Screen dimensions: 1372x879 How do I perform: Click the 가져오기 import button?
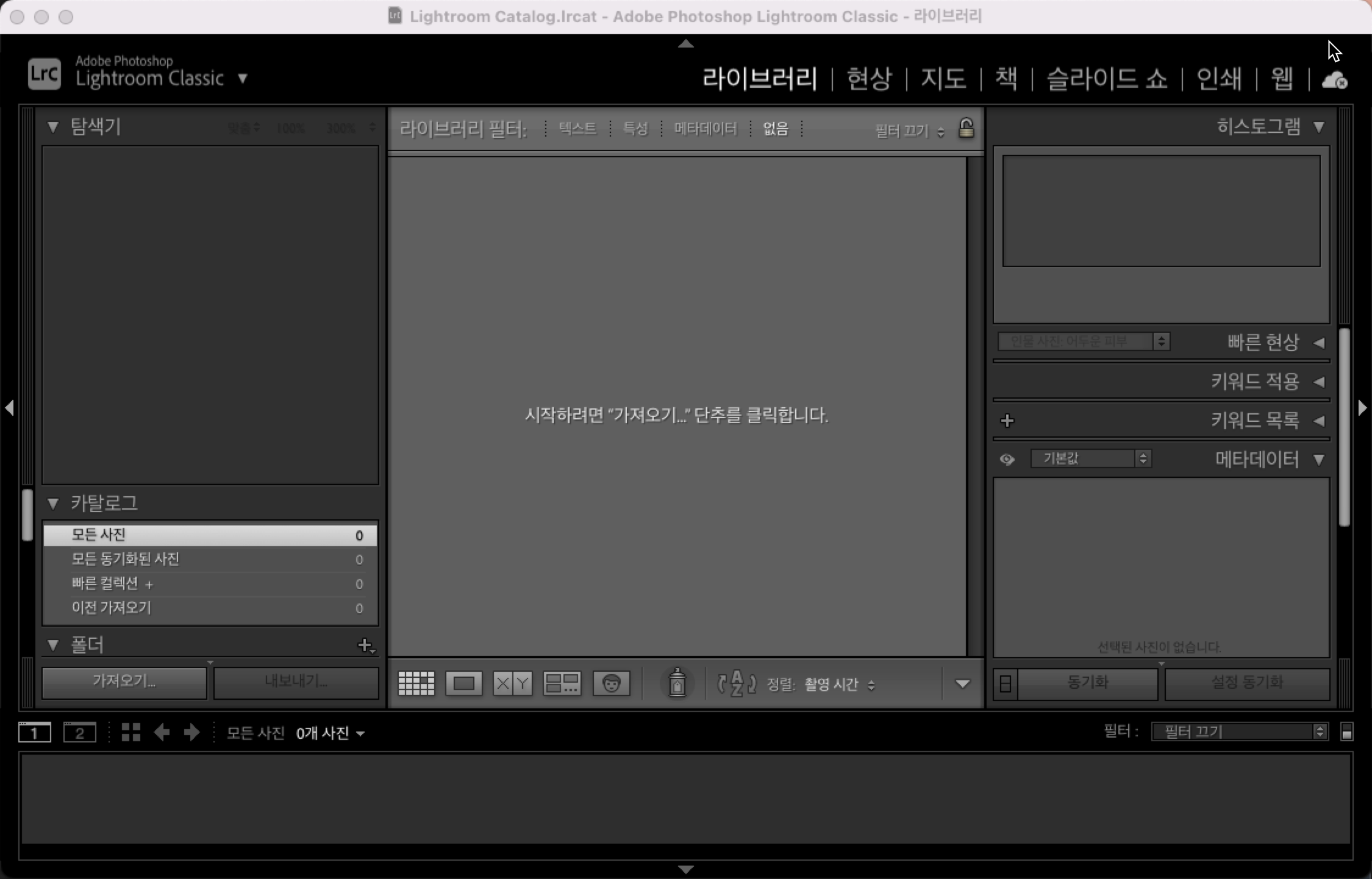pos(123,682)
